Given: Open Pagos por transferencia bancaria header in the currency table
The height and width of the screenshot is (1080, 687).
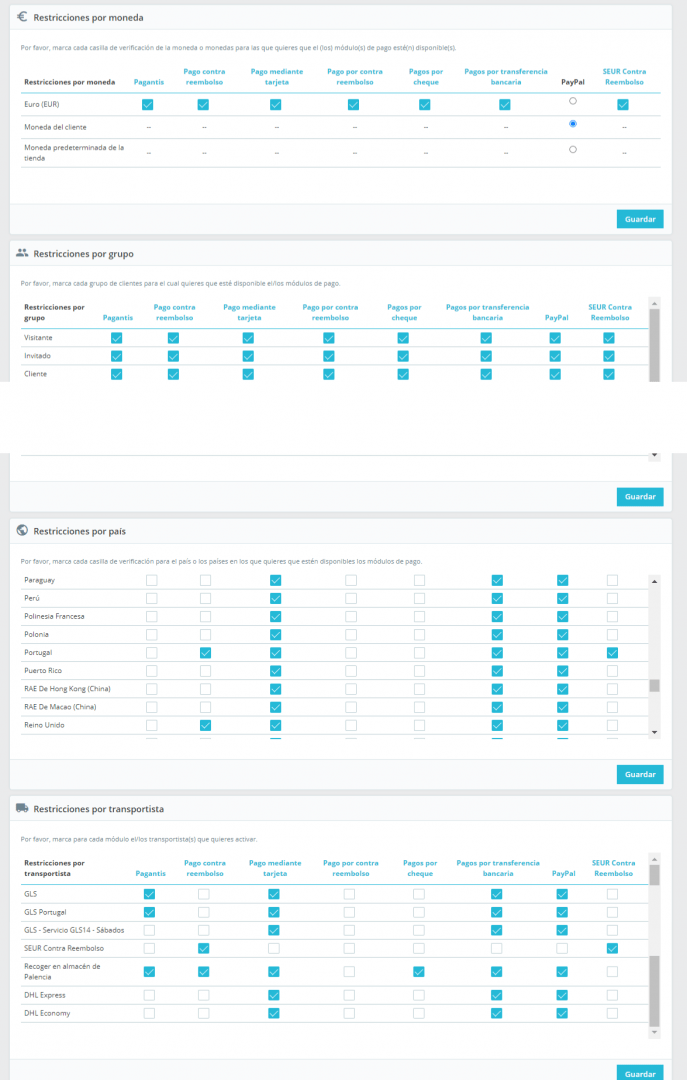Looking at the screenshot, I should (506, 76).
